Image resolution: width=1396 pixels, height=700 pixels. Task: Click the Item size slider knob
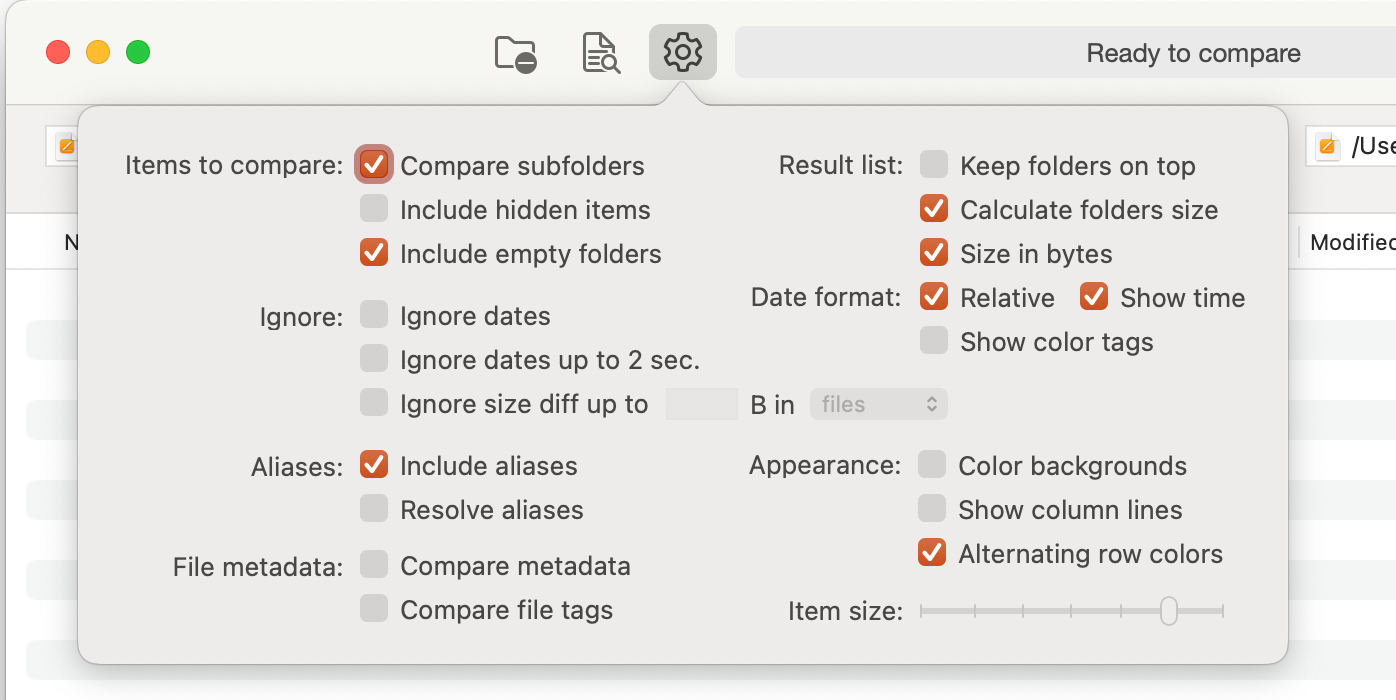(1168, 610)
